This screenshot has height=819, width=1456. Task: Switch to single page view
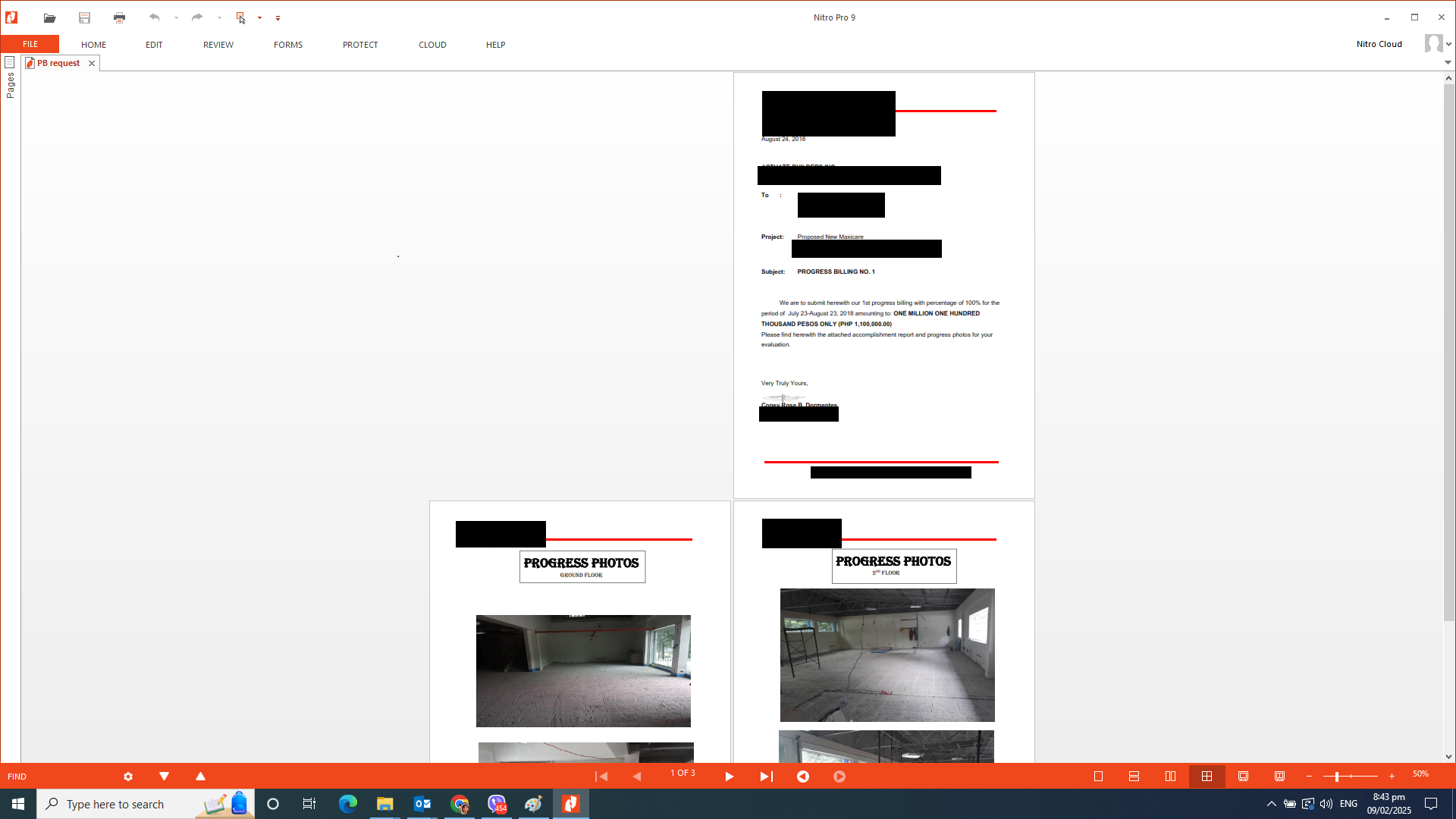[1098, 777]
